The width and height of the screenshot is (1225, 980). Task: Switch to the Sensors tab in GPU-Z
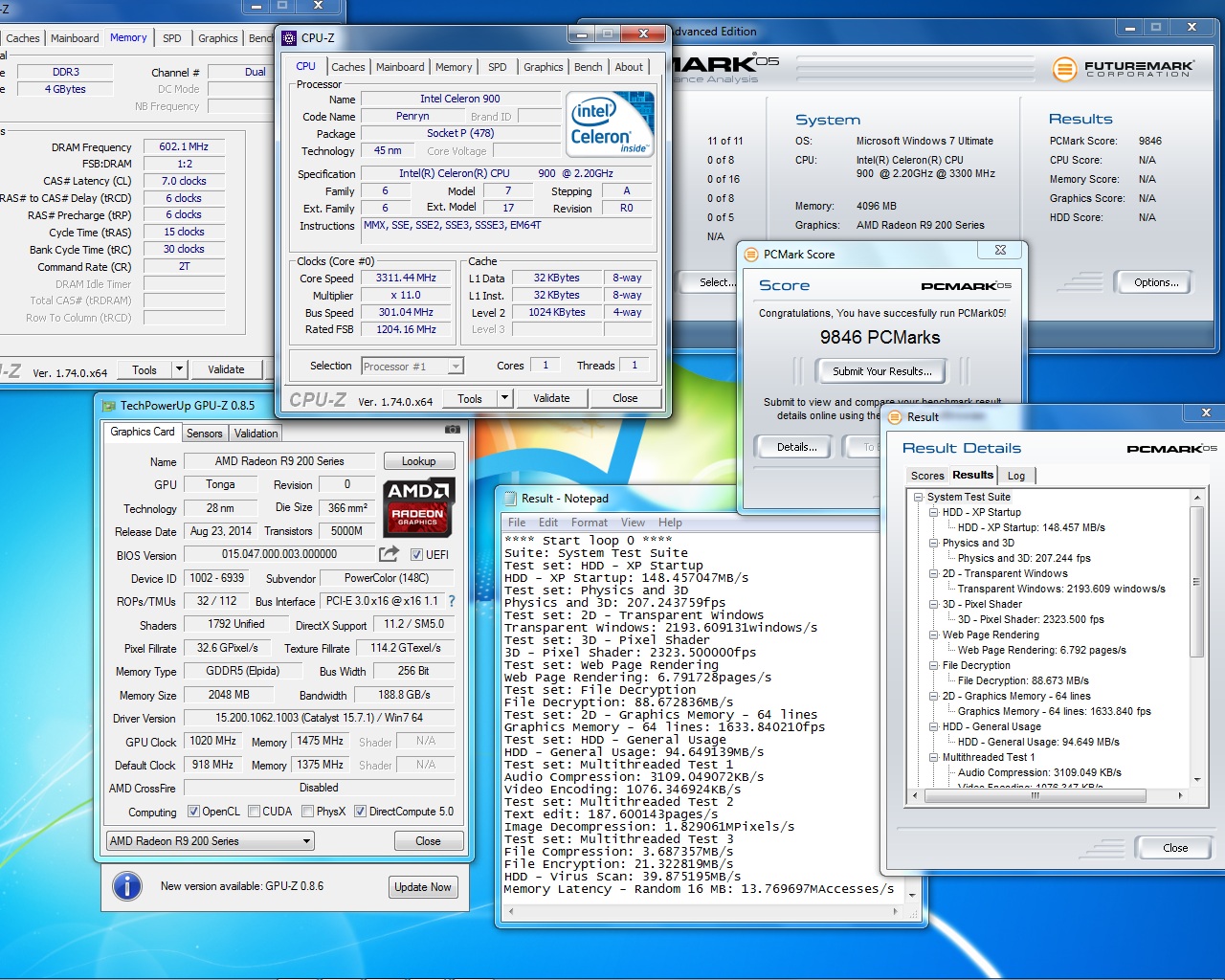coord(204,434)
